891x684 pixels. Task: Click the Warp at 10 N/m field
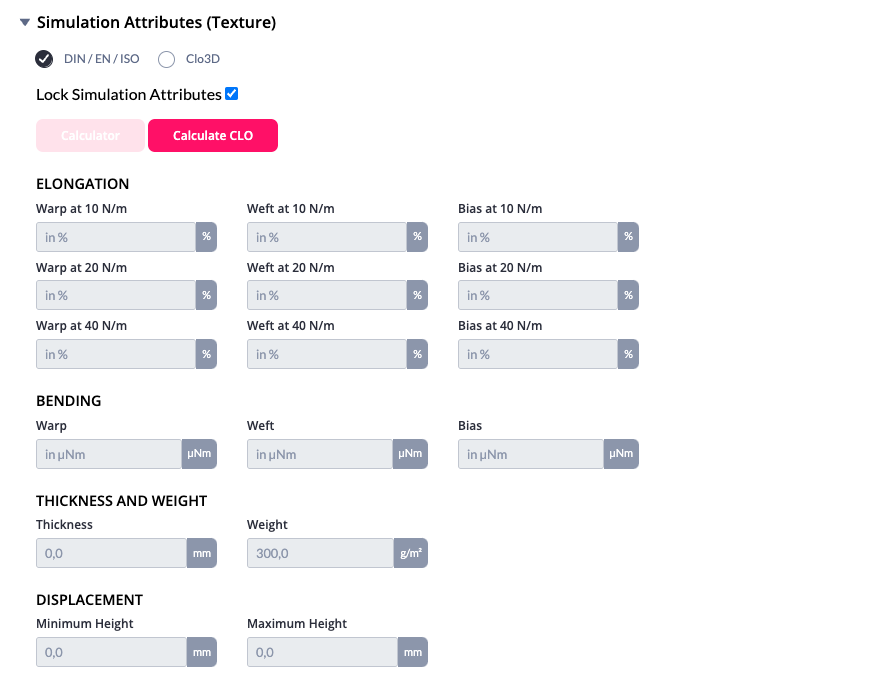[116, 237]
